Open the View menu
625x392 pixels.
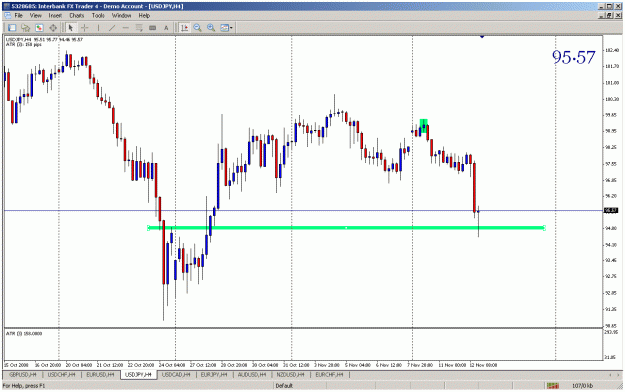(35, 16)
